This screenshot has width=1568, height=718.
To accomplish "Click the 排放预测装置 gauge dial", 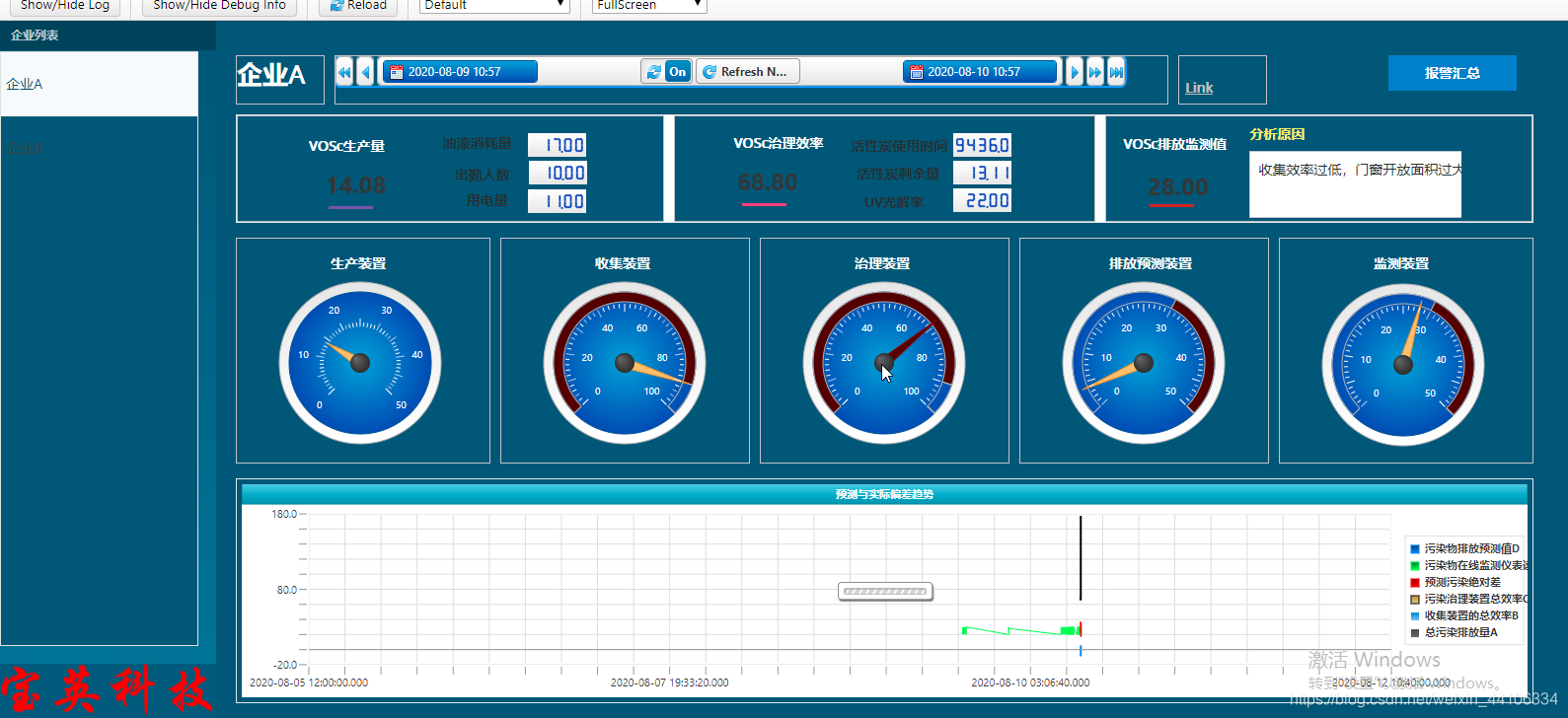I will pos(1144,363).
